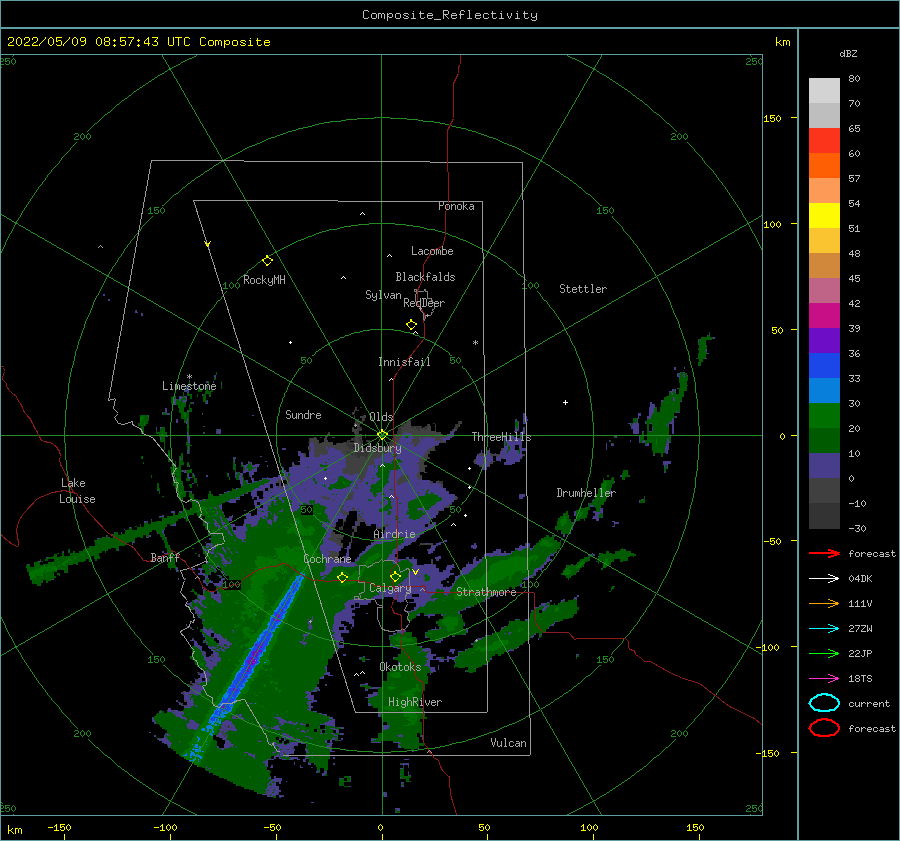Select the Sundre town label
The width and height of the screenshot is (900, 841).
coord(304,415)
